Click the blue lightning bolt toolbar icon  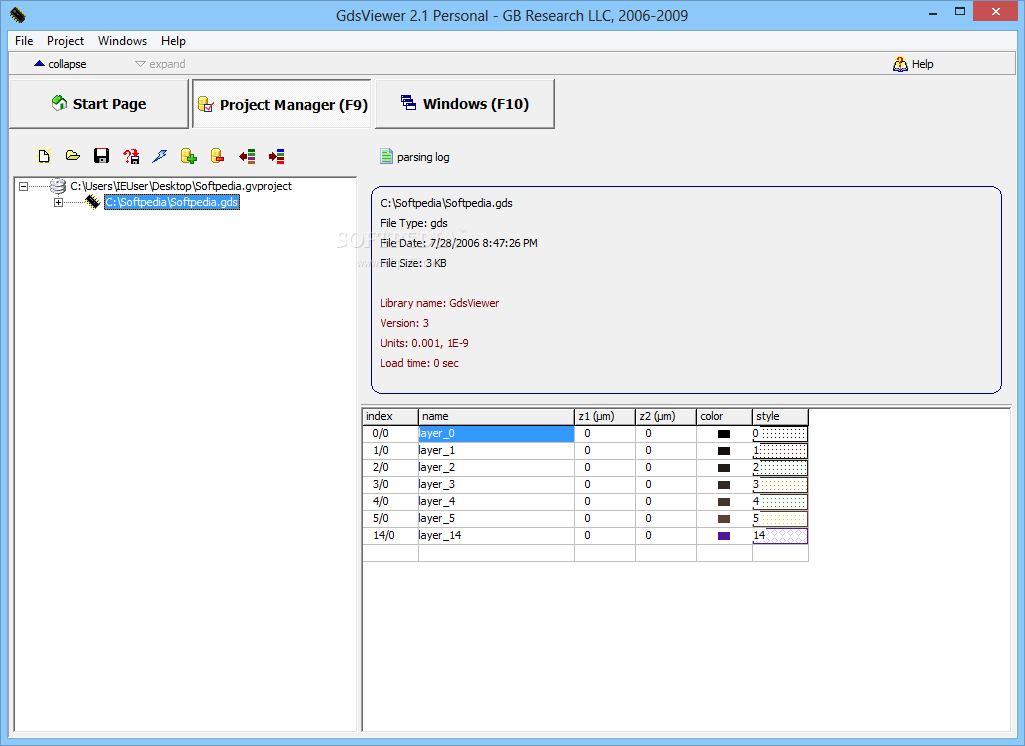(160, 156)
